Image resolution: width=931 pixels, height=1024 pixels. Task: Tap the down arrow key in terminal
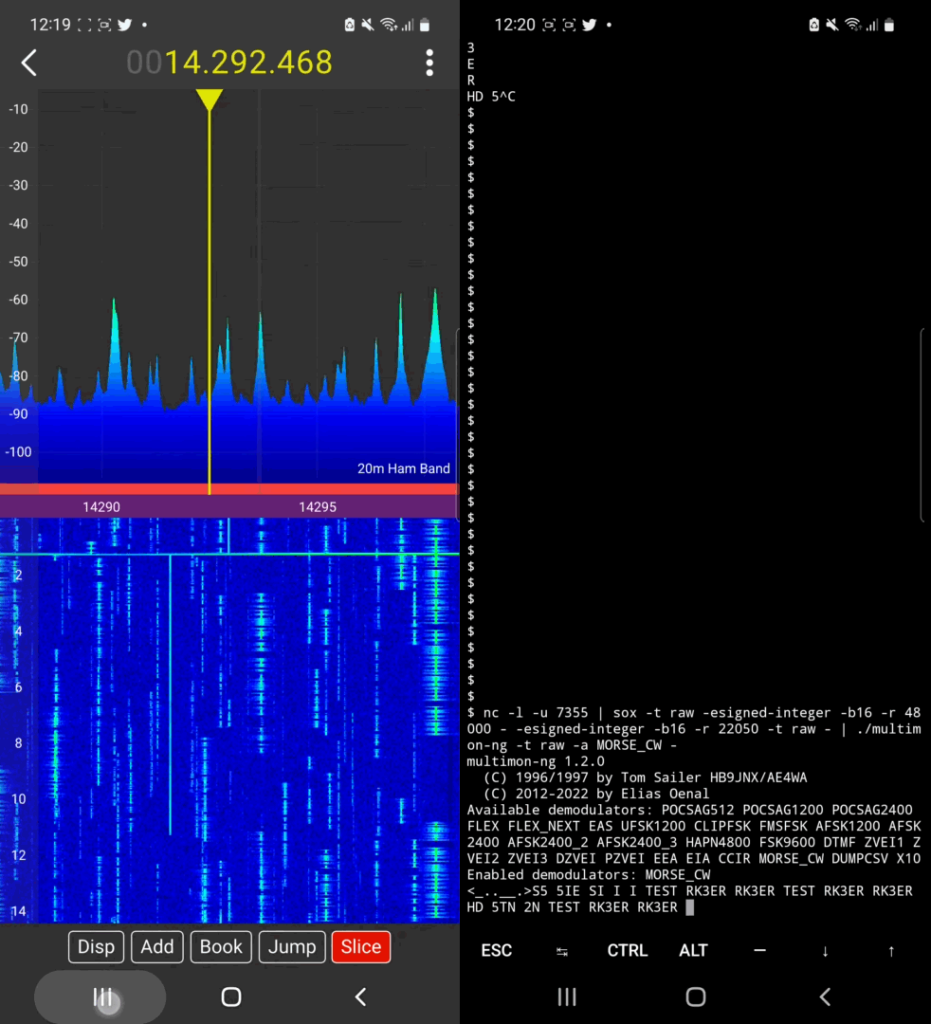click(x=825, y=952)
